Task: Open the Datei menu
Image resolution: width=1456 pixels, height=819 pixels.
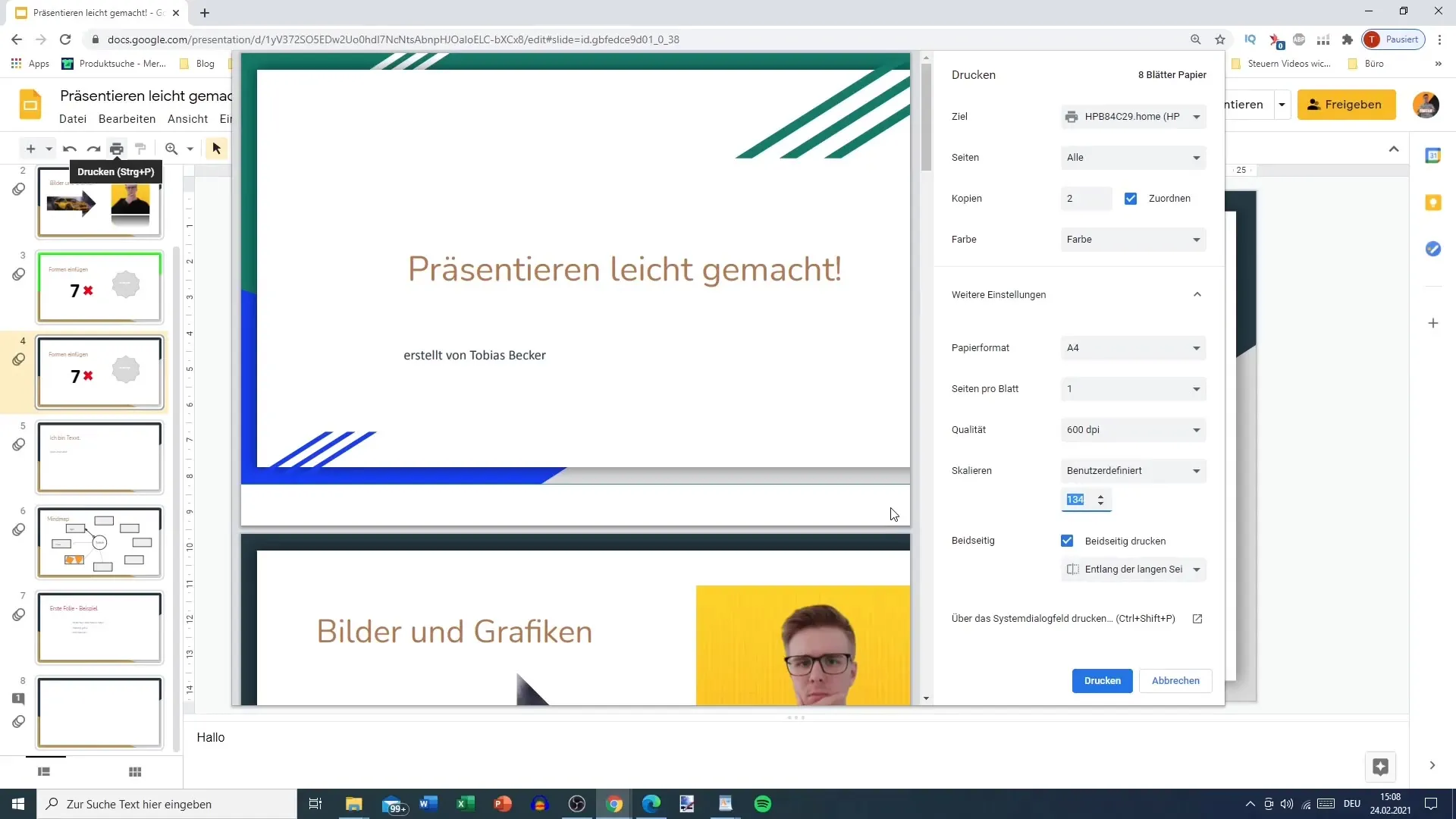Action: (x=73, y=119)
